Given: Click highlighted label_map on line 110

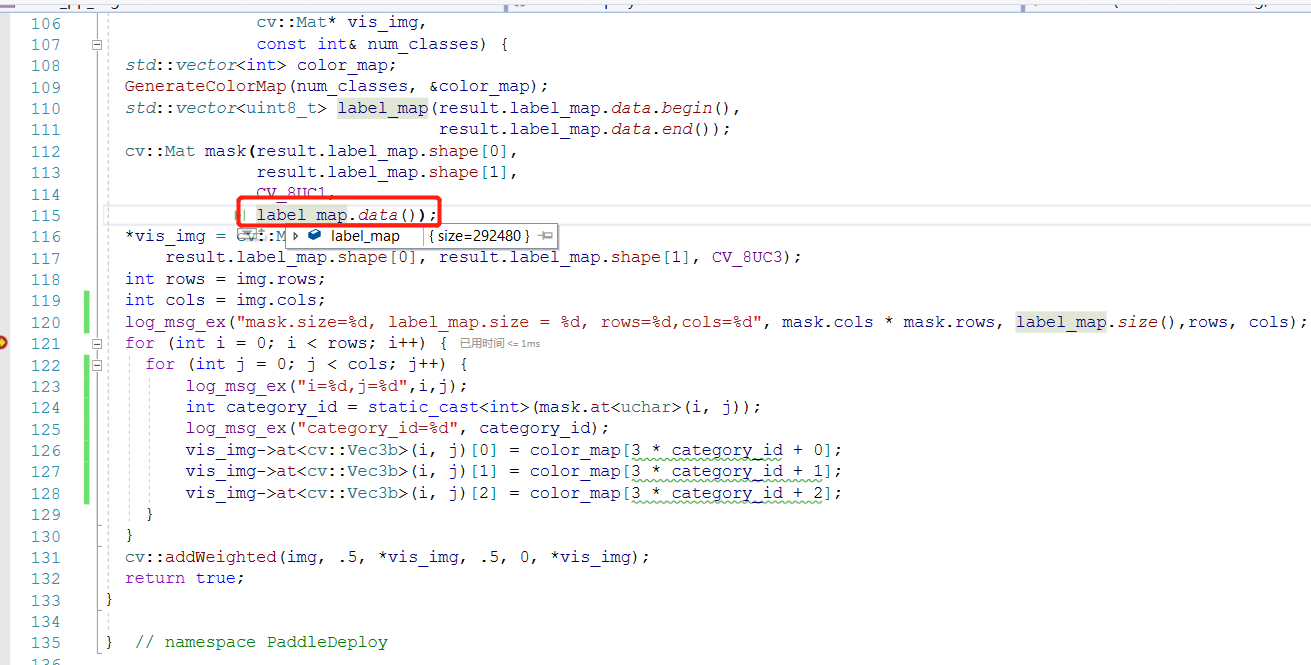Looking at the screenshot, I should (383, 108).
